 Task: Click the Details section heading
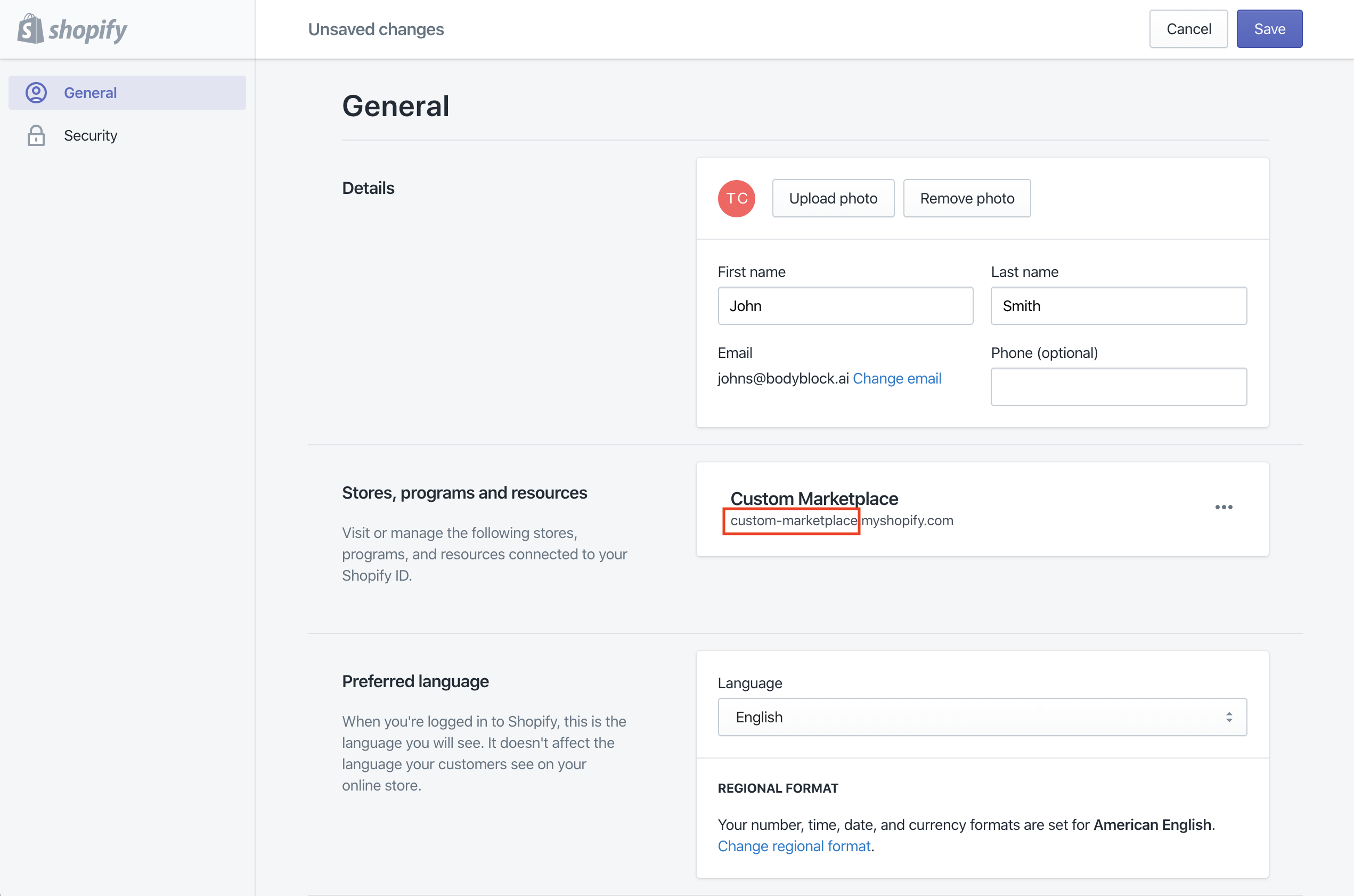tap(368, 188)
